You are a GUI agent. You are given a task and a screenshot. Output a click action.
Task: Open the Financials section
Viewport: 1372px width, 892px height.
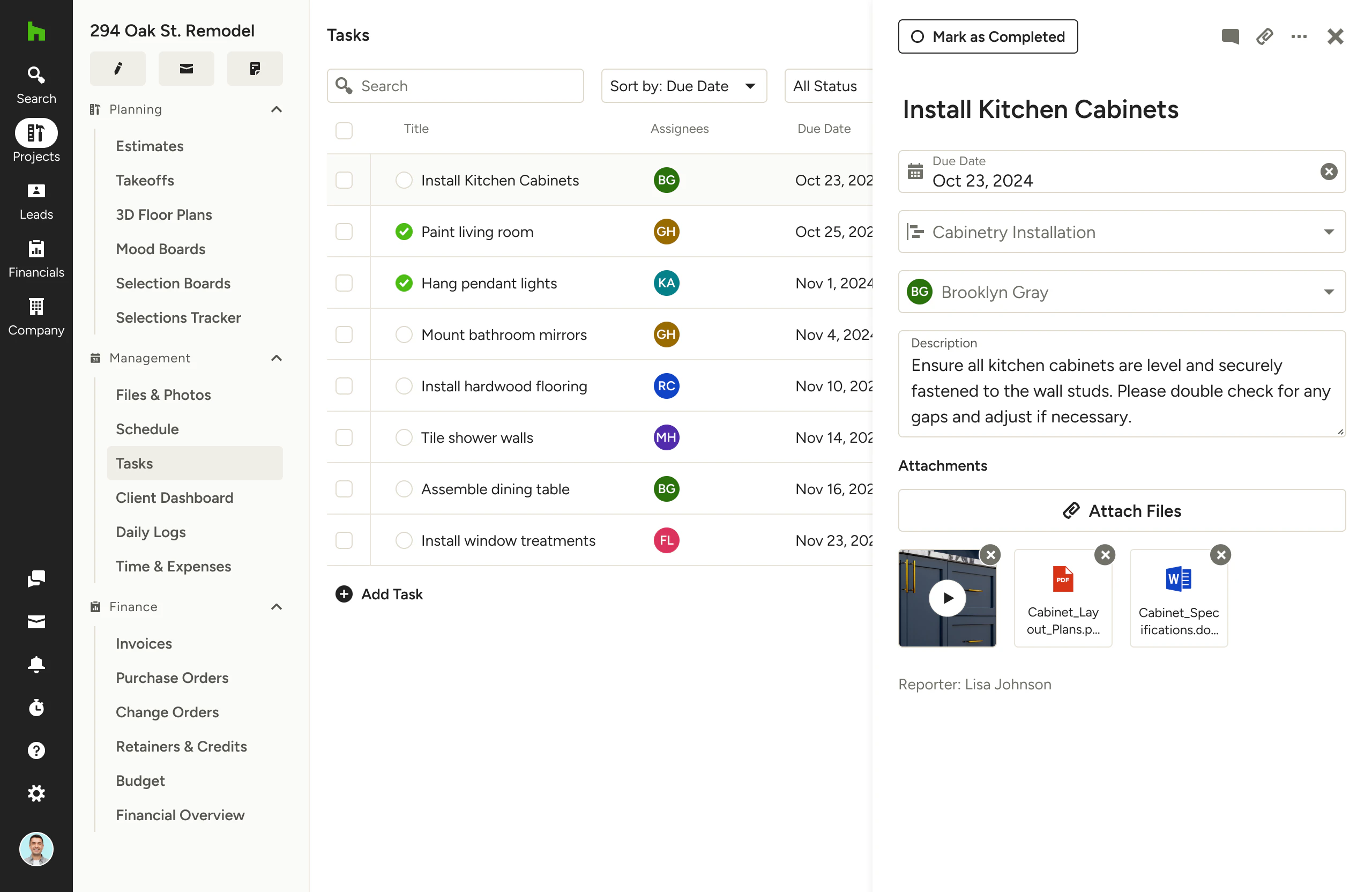[x=36, y=258]
